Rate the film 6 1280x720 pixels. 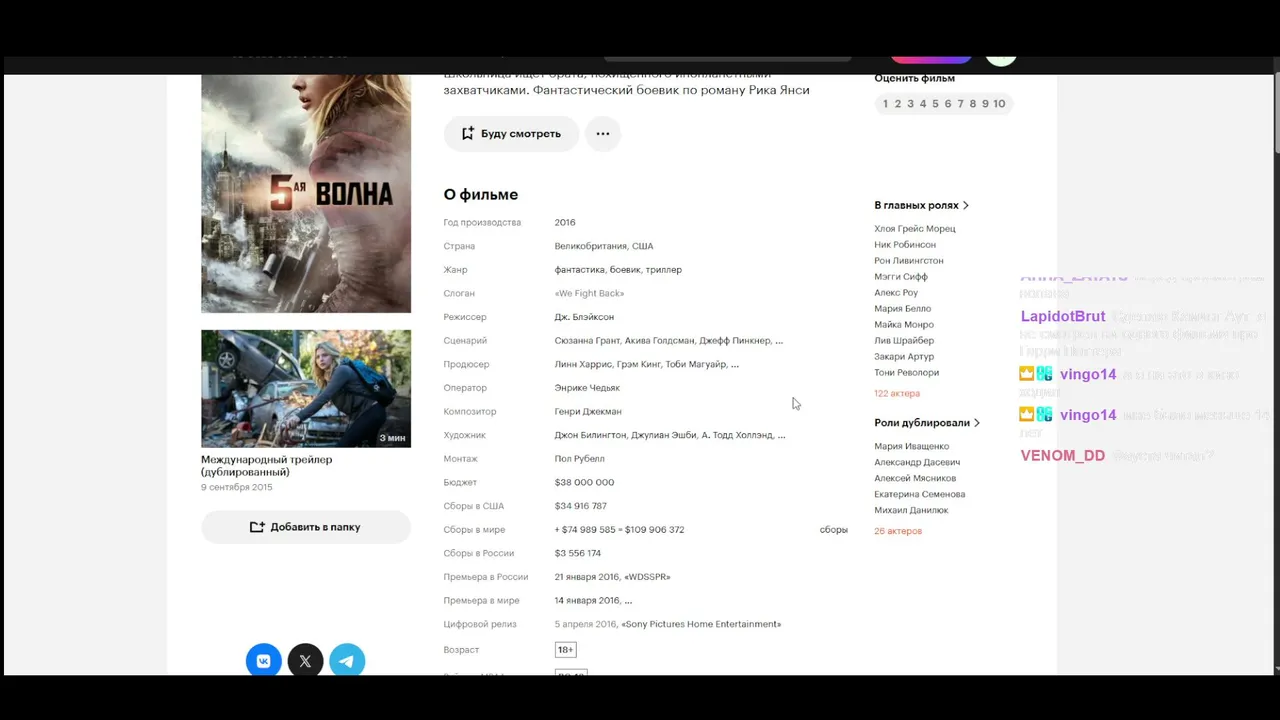(x=948, y=104)
